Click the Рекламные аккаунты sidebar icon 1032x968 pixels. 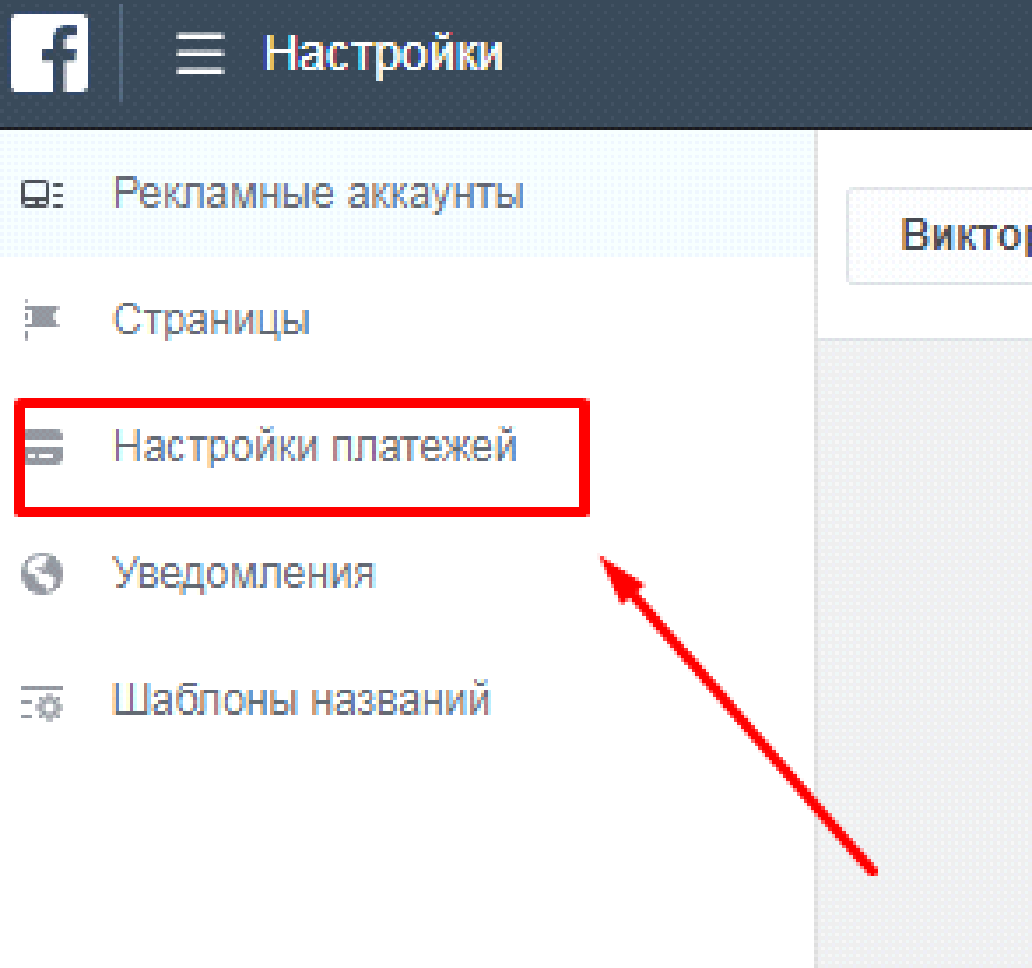(42, 194)
